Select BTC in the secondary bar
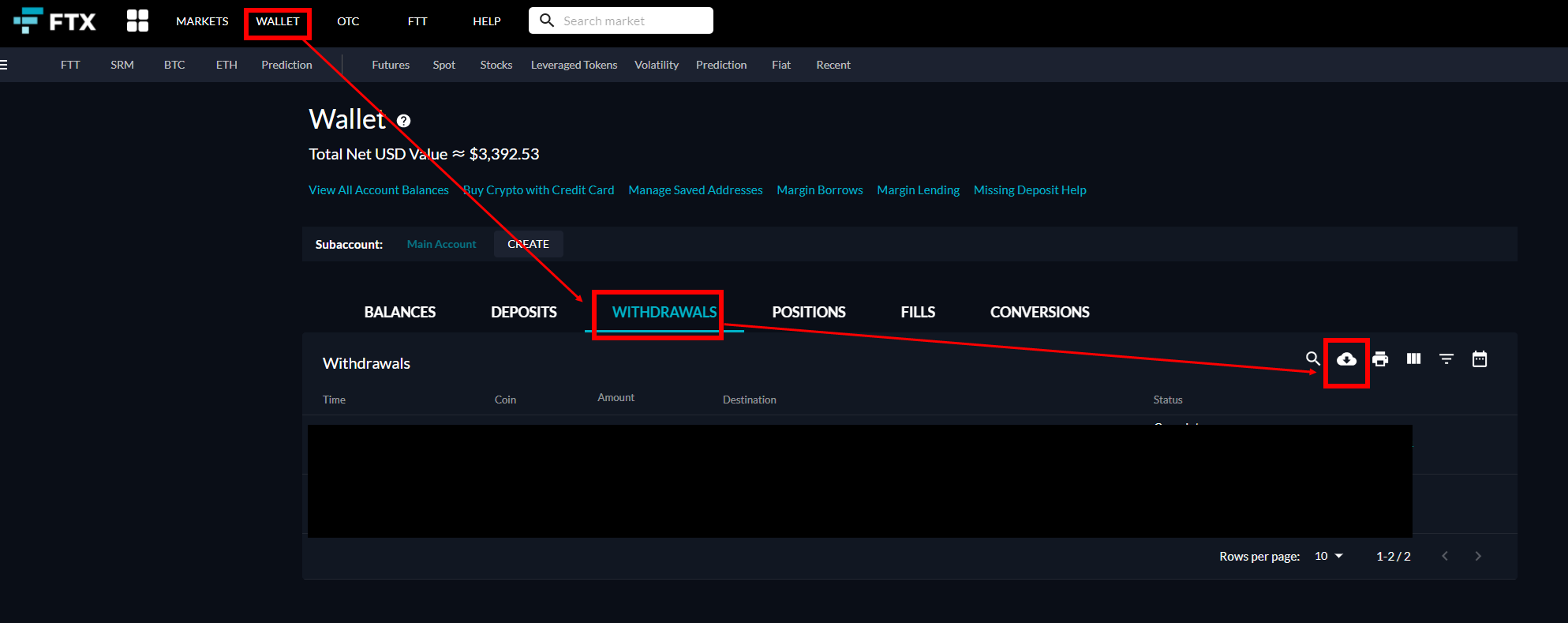The width and height of the screenshot is (1568, 623). [x=174, y=65]
